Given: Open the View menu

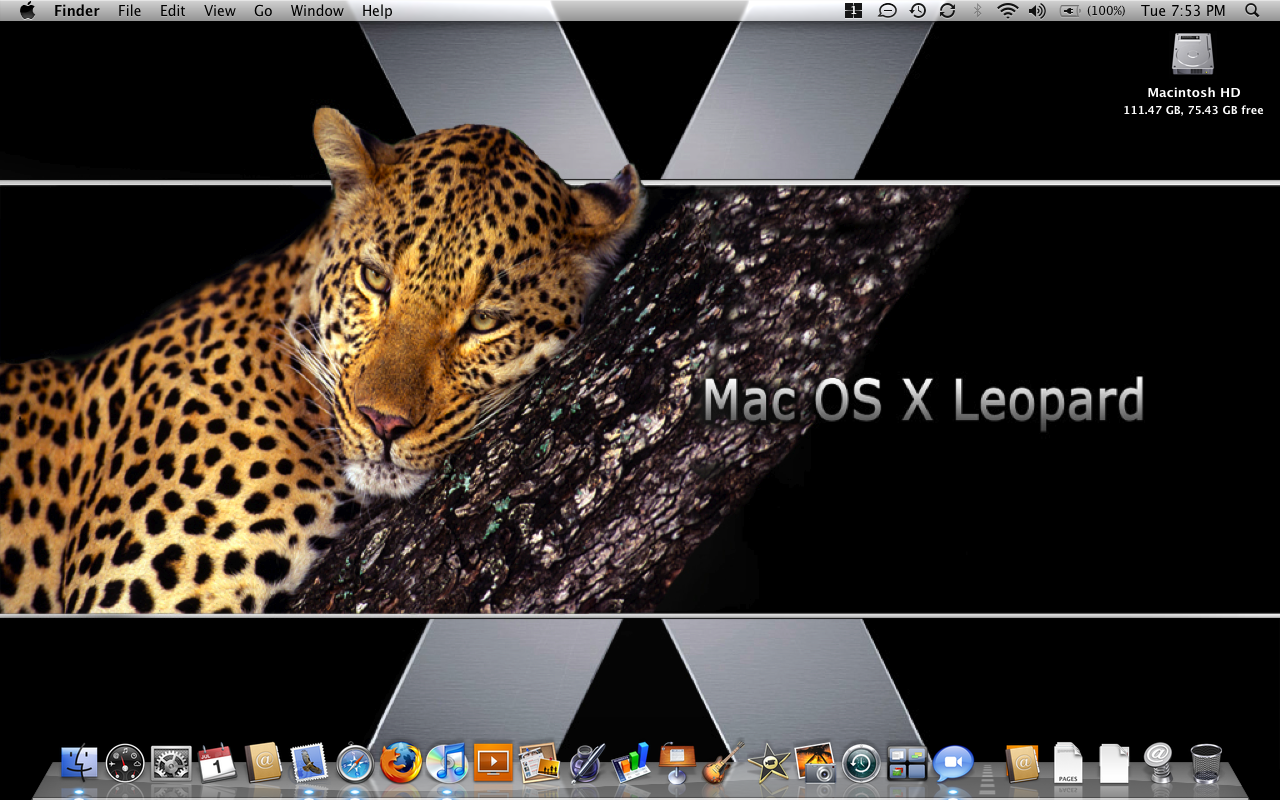Looking at the screenshot, I should tap(220, 11).
